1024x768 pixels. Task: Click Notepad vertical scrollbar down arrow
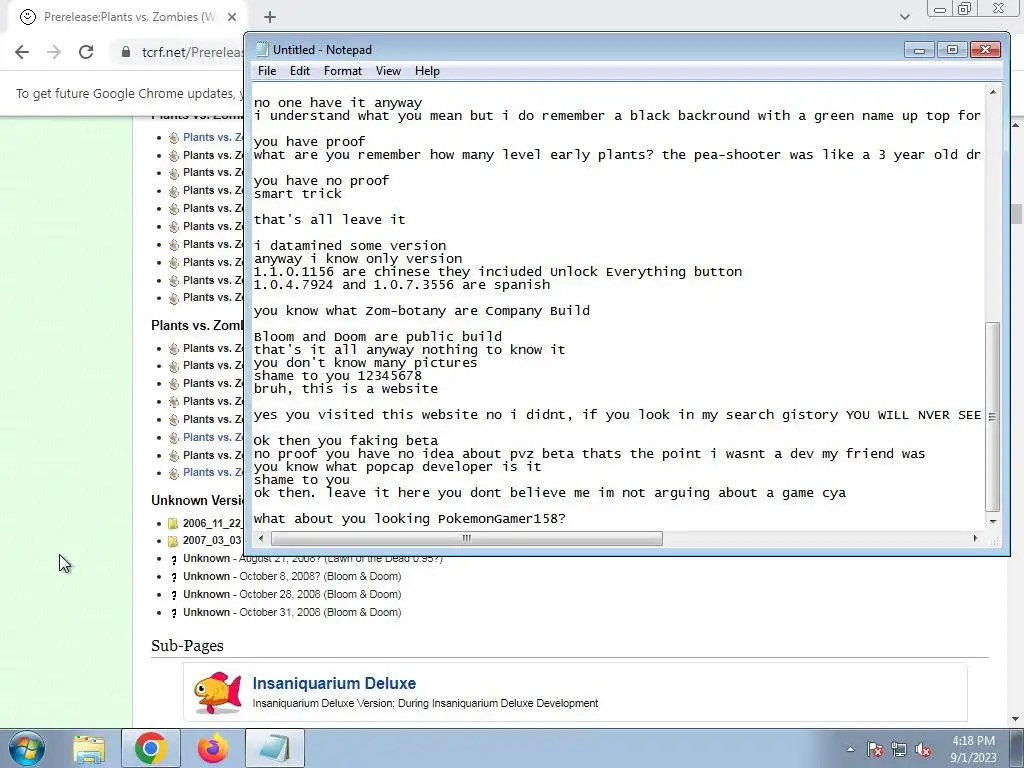click(x=993, y=521)
